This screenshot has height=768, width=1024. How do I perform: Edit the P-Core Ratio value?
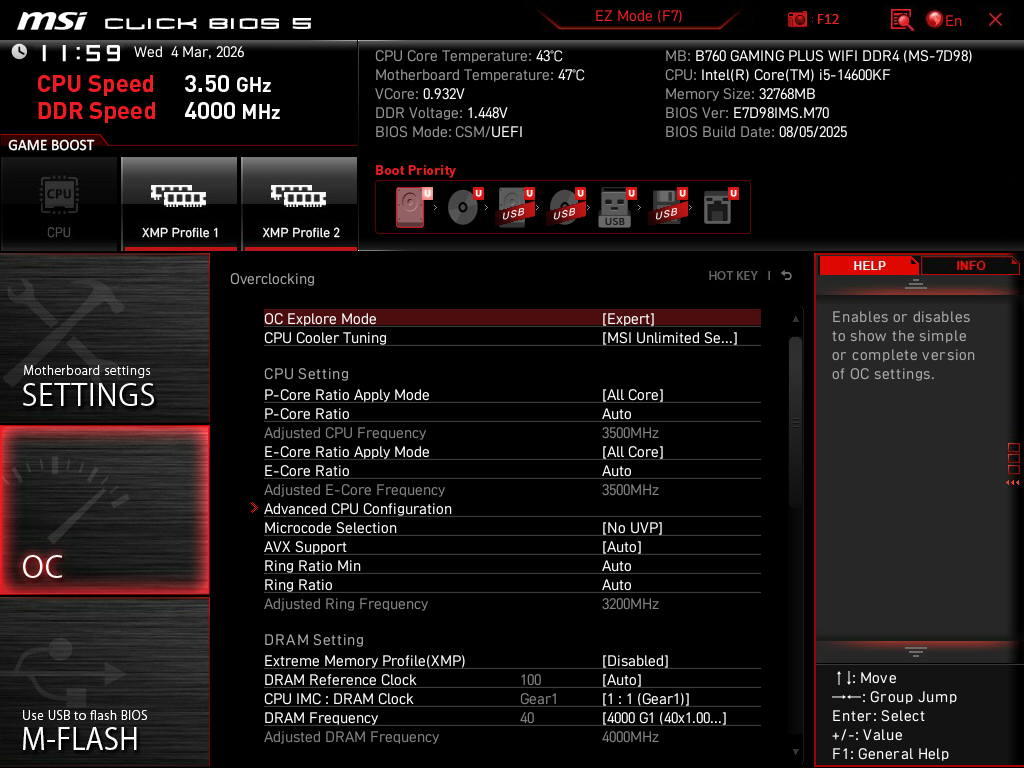[512, 413]
